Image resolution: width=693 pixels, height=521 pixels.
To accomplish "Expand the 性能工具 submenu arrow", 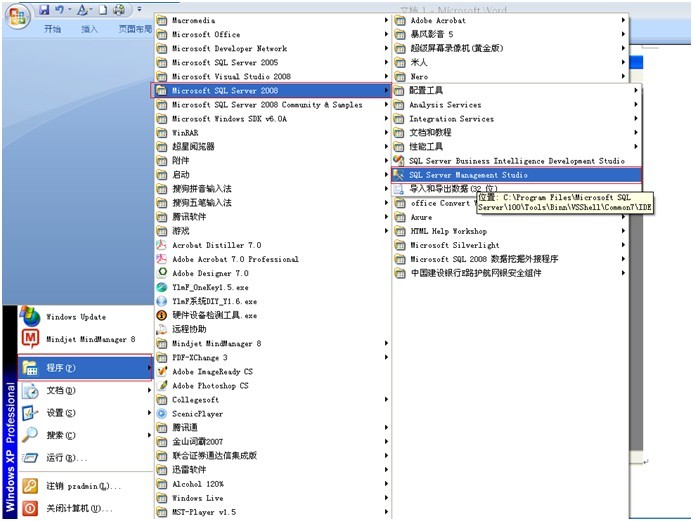I will click(x=636, y=146).
